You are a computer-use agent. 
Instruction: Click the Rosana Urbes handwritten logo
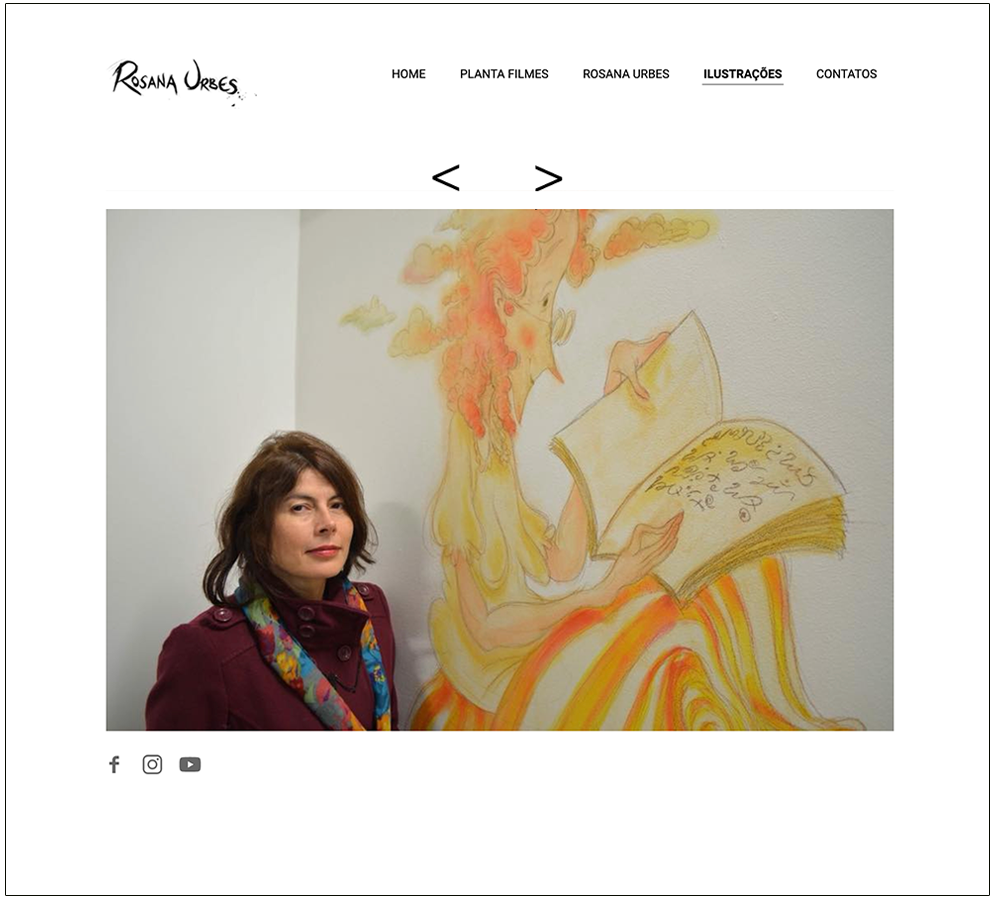[181, 82]
